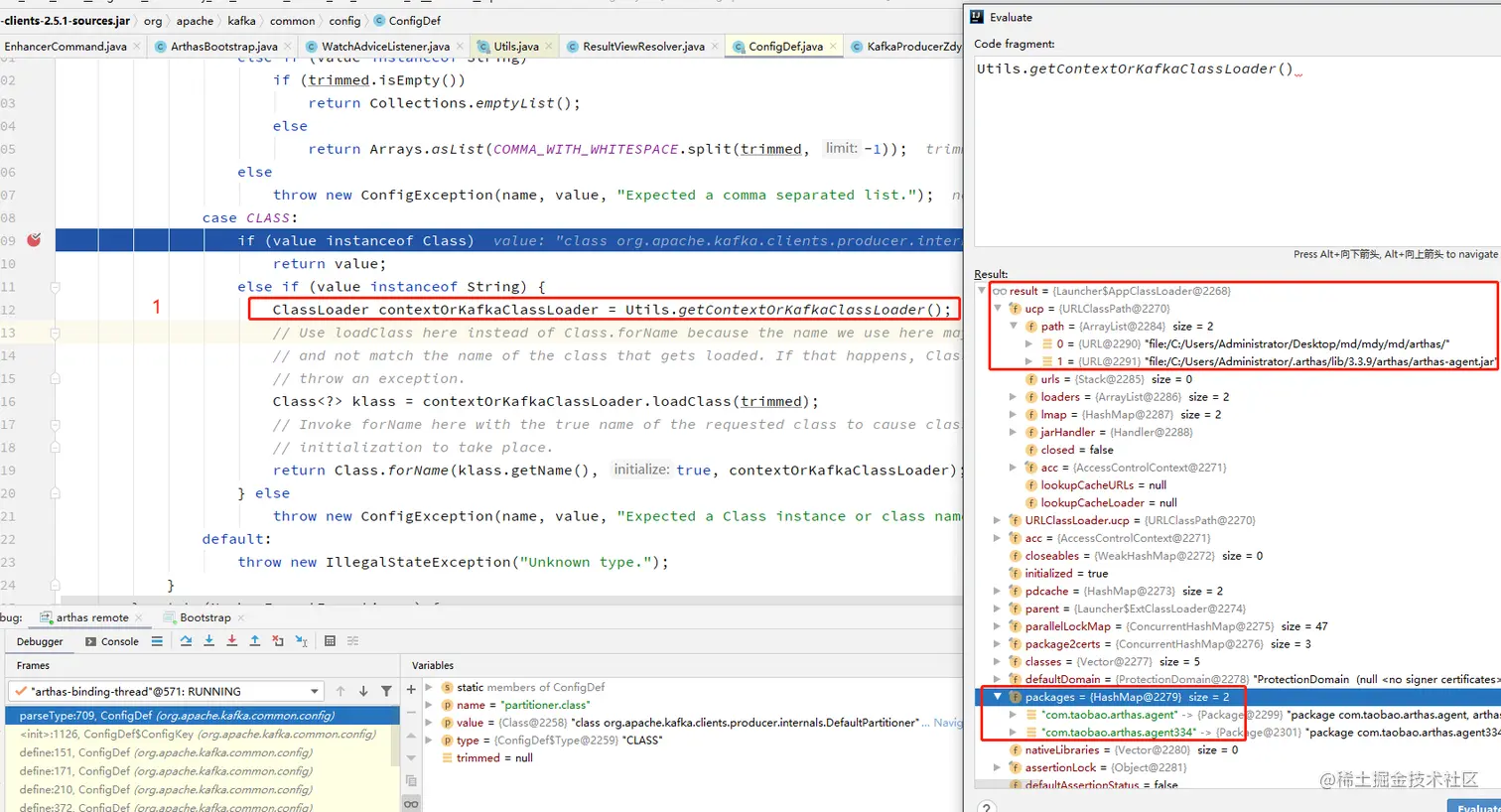Expand the parallelLockMap node

pos(998,626)
